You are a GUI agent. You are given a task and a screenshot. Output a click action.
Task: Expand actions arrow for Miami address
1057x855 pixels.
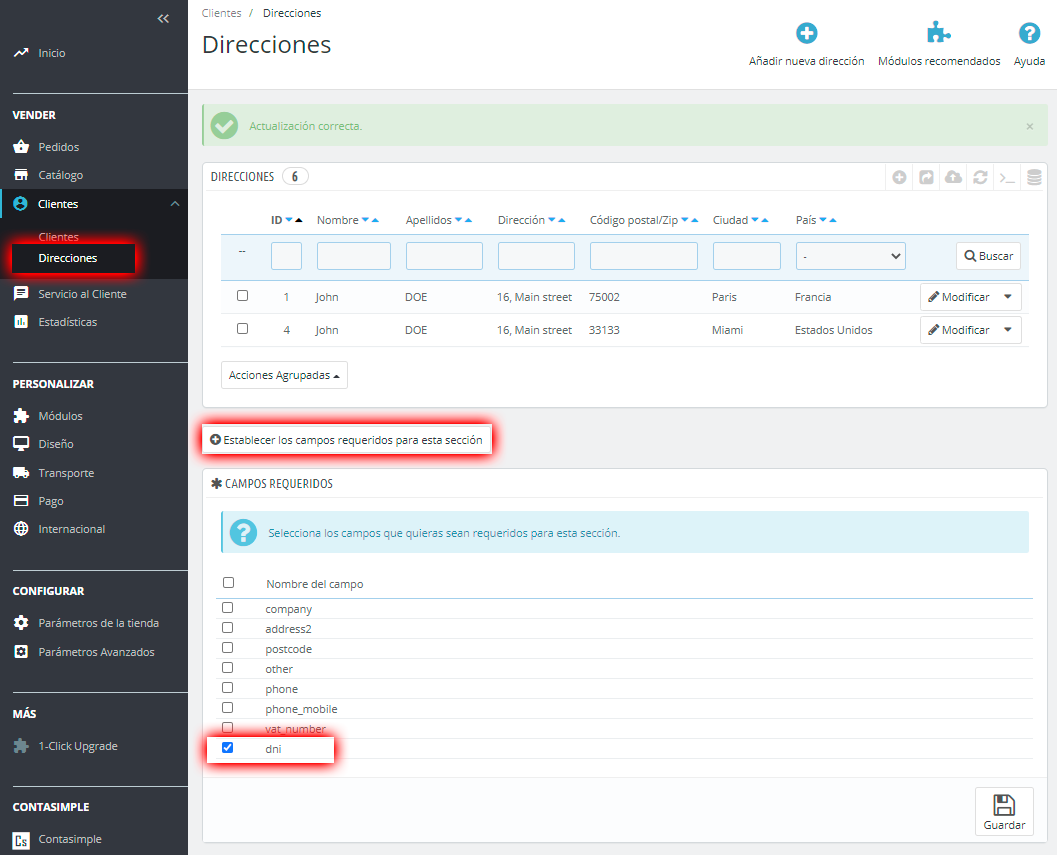tap(1008, 330)
